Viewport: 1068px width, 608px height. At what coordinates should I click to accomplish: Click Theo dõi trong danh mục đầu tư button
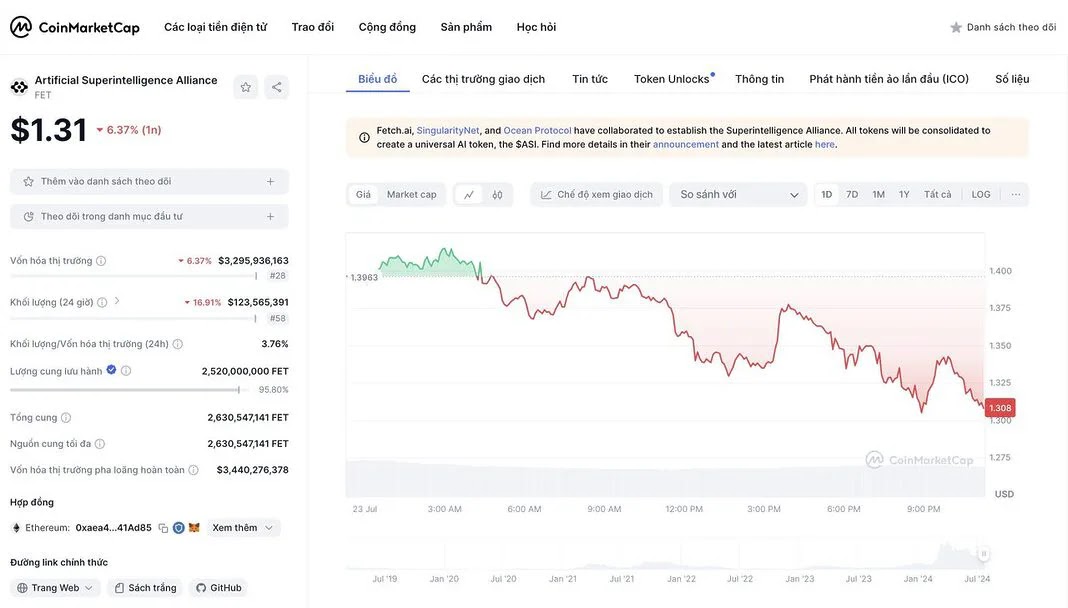[149, 217]
